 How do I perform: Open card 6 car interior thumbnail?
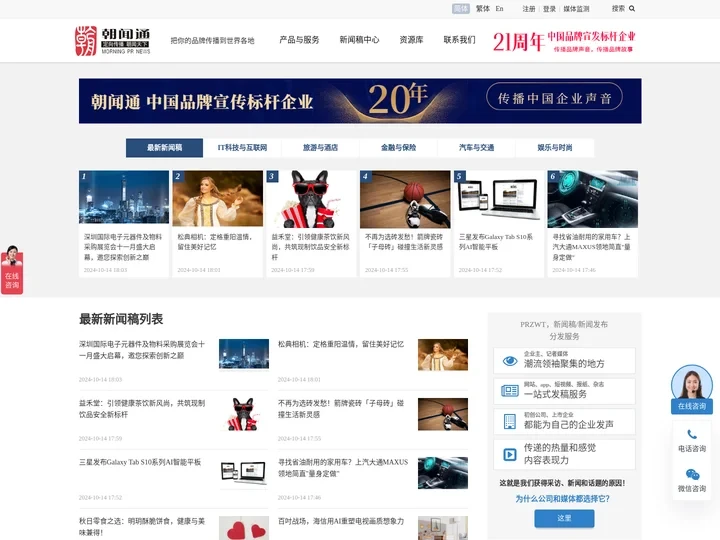[592, 199]
